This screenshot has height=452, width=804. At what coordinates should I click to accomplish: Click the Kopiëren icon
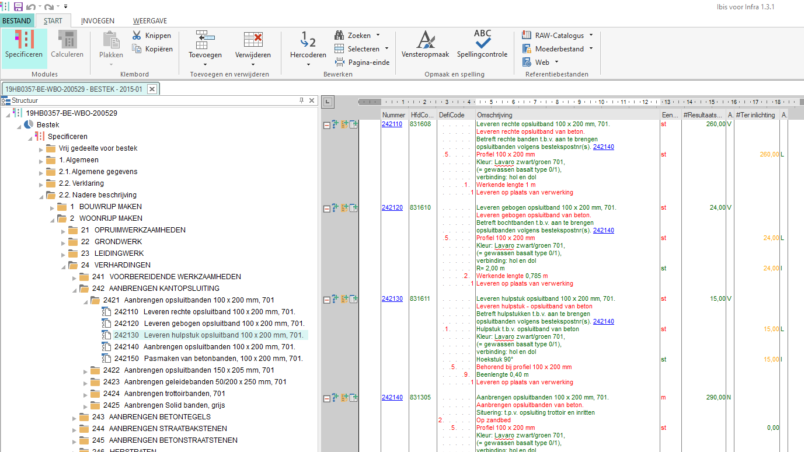coord(137,48)
